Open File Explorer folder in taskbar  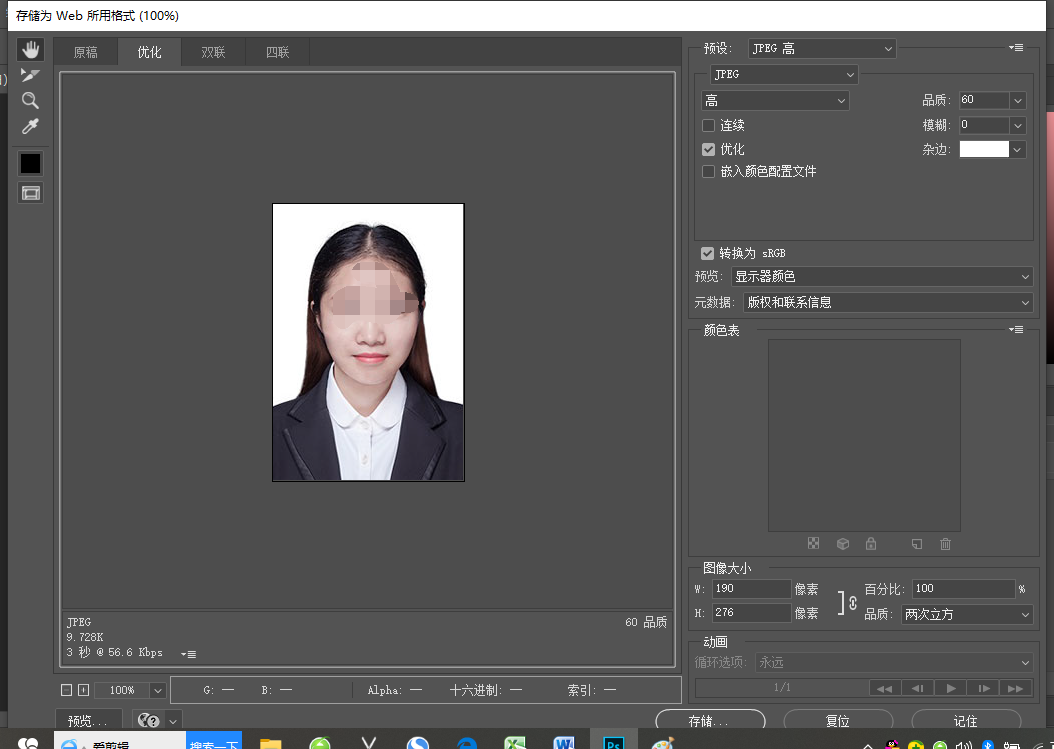click(270, 742)
